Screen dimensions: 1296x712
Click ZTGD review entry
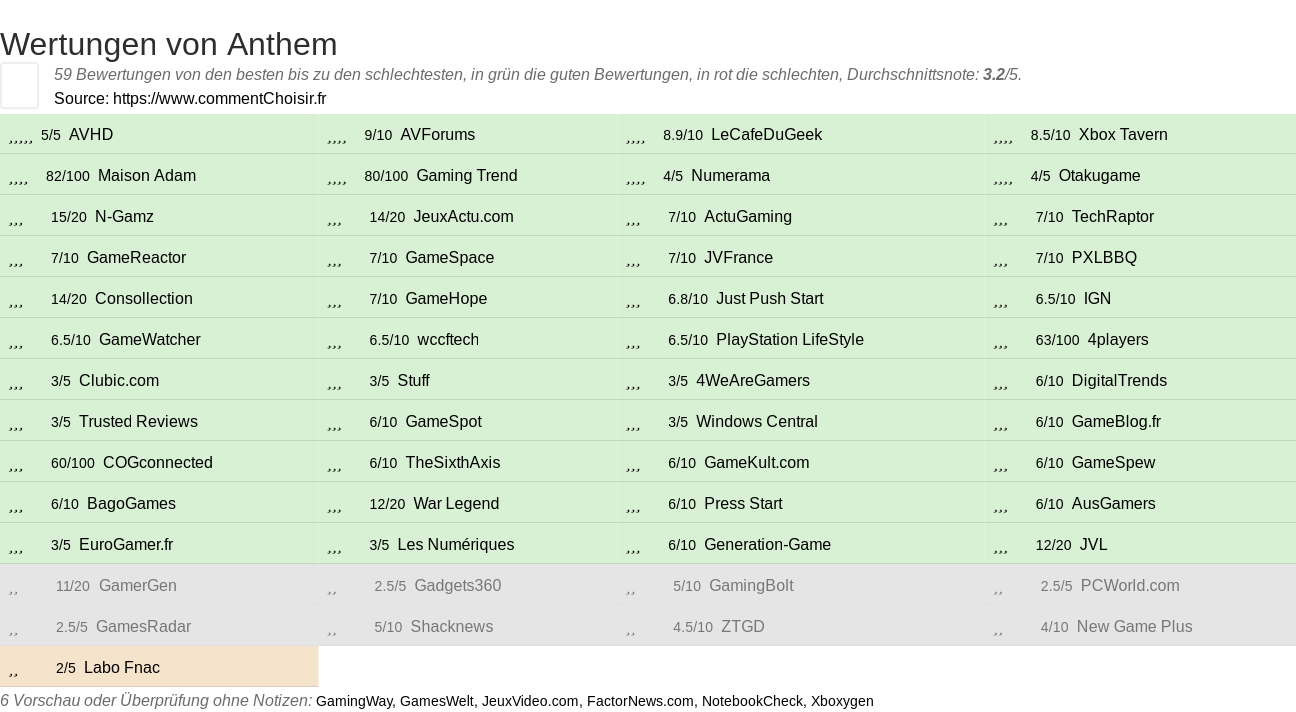click(743, 627)
